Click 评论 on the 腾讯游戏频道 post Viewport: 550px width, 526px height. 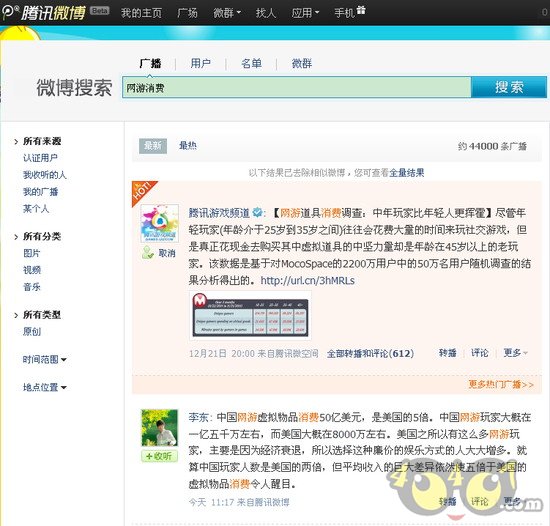coord(479,352)
